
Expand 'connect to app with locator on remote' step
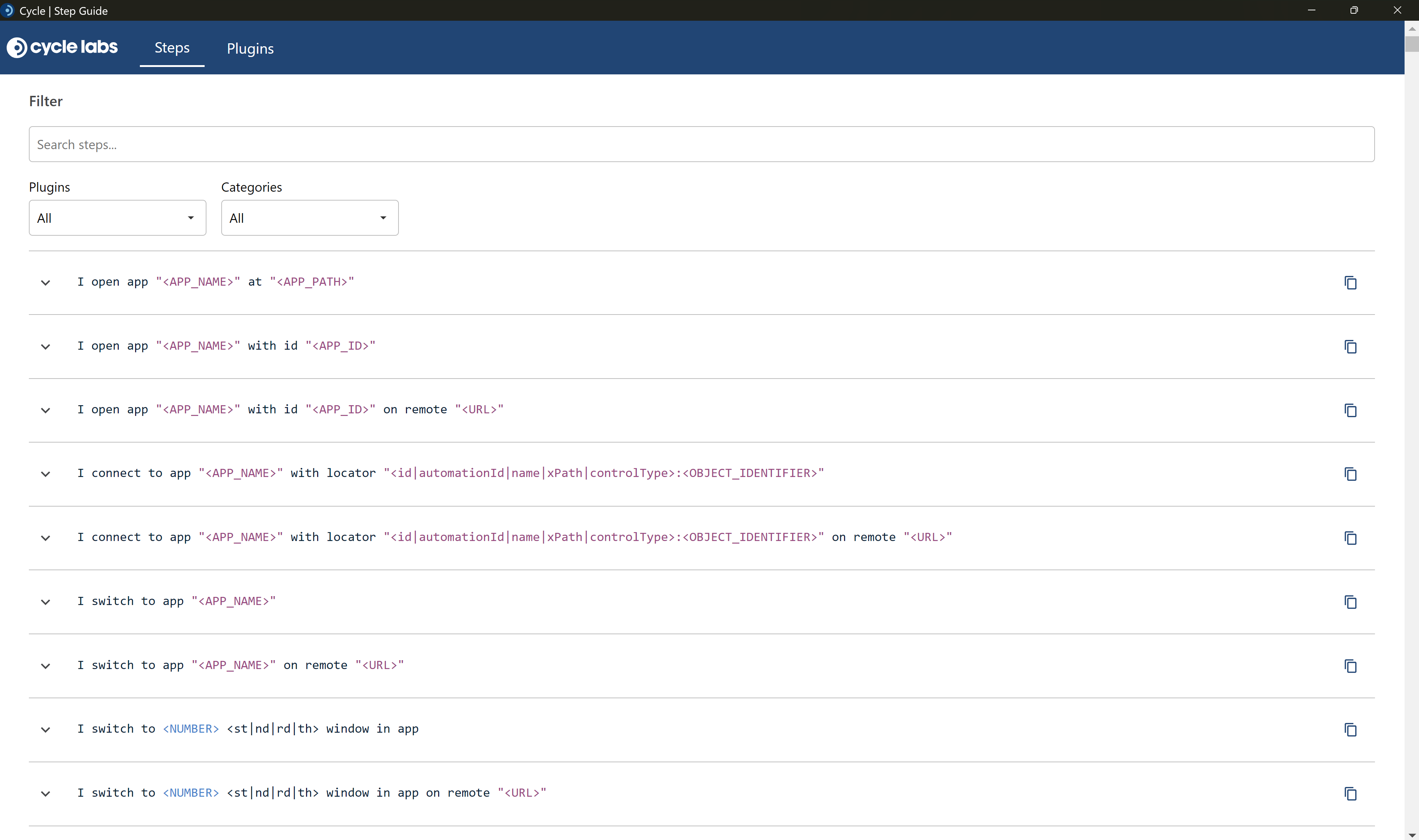[x=46, y=538]
